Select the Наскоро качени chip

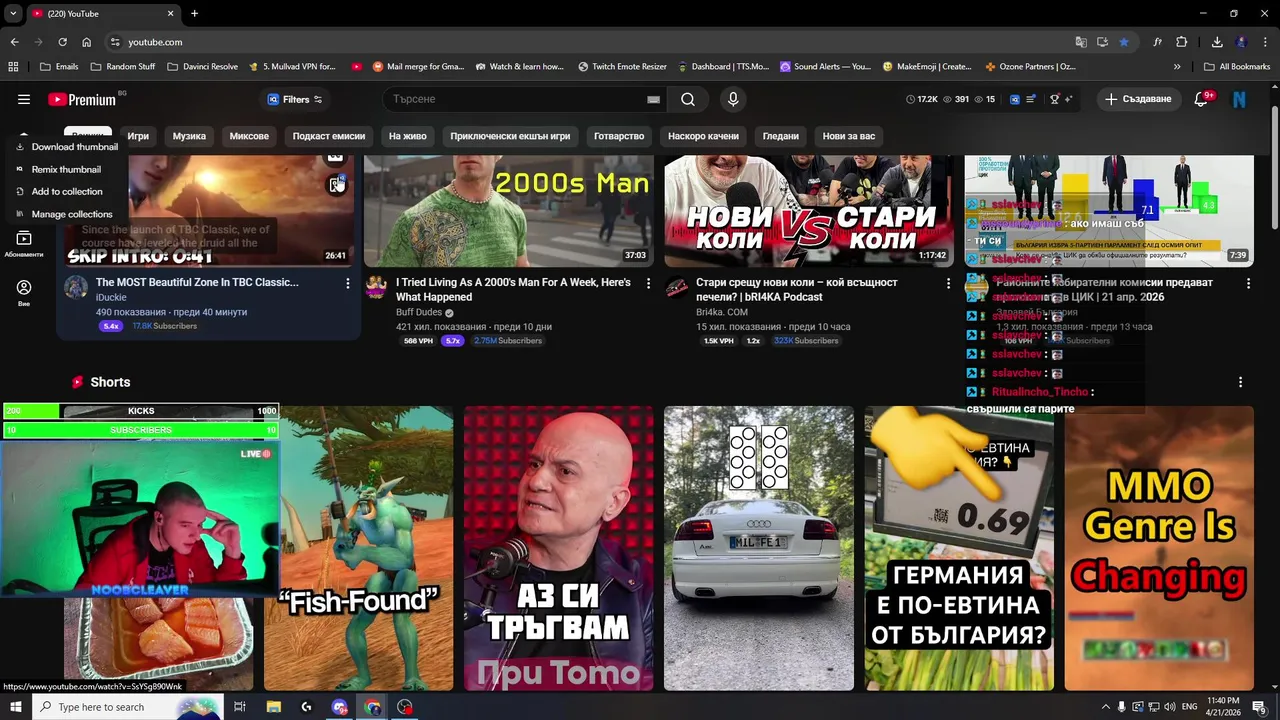(x=703, y=136)
